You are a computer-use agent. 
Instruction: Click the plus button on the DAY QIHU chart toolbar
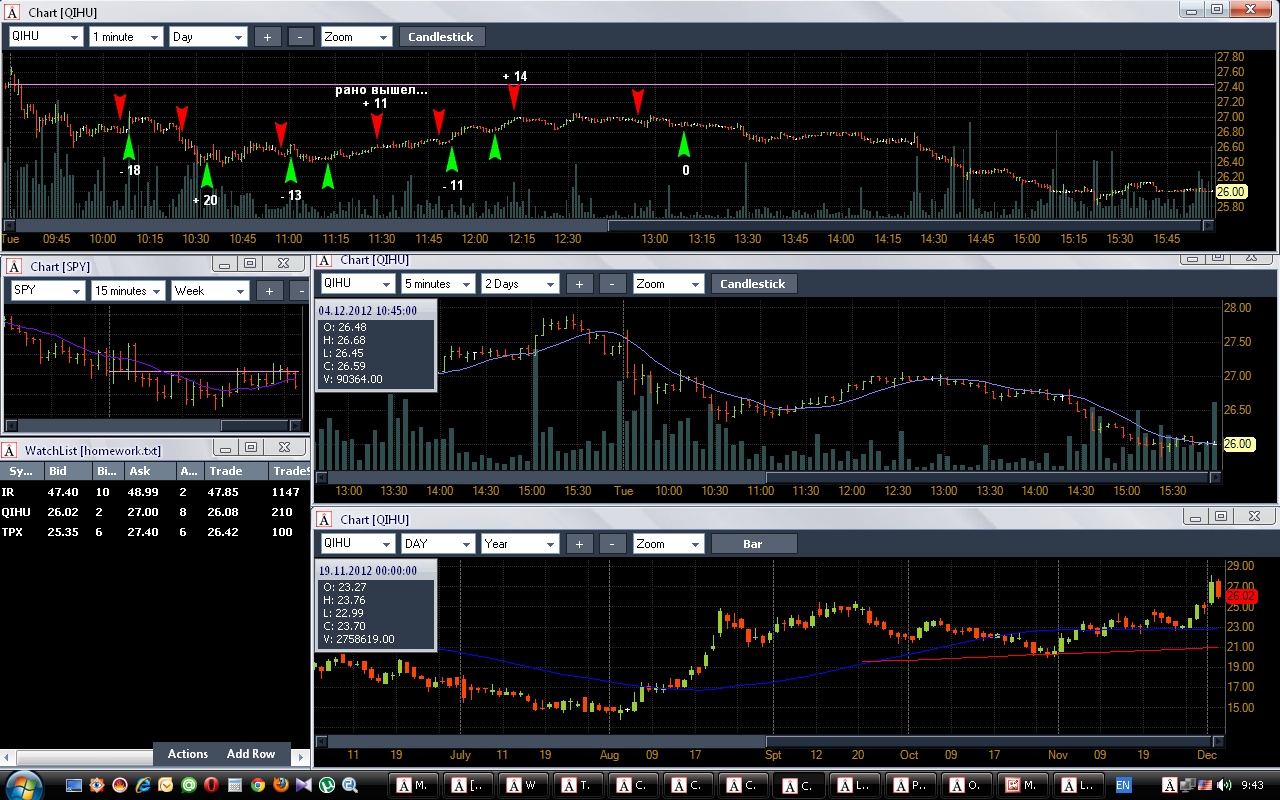579,544
